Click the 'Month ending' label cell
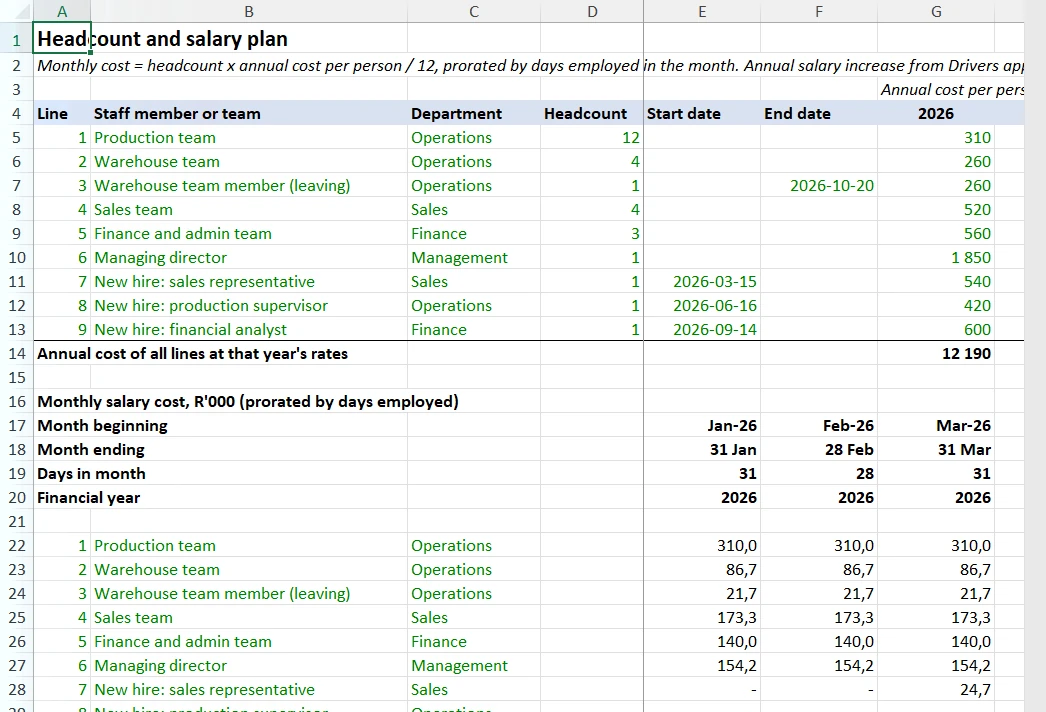1046x712 pixels. click(x=91, y=450)
